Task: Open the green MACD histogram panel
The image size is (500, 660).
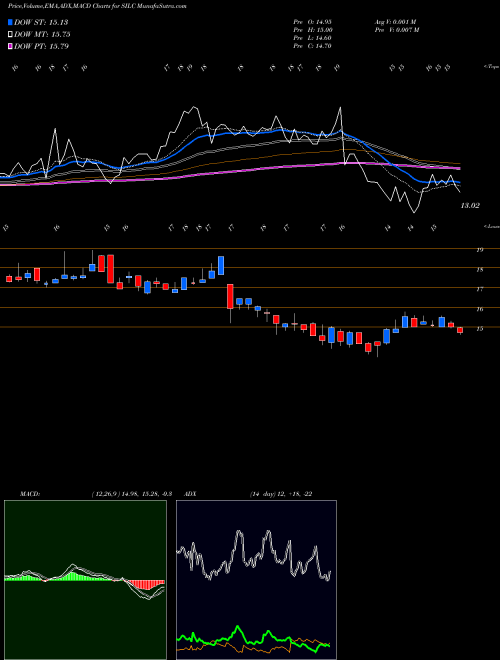Action: (x=85, y=580)
